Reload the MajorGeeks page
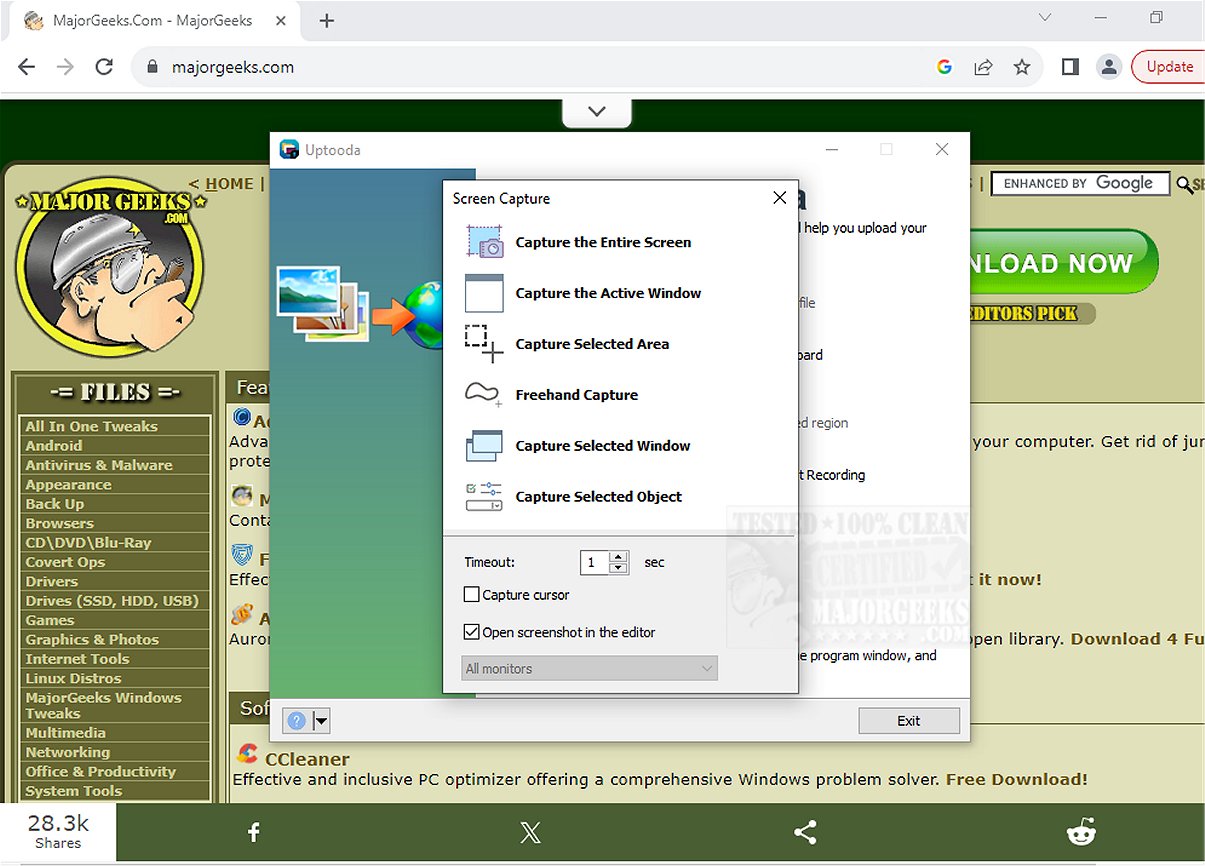The image size is (1205, 866). (104, 67)
